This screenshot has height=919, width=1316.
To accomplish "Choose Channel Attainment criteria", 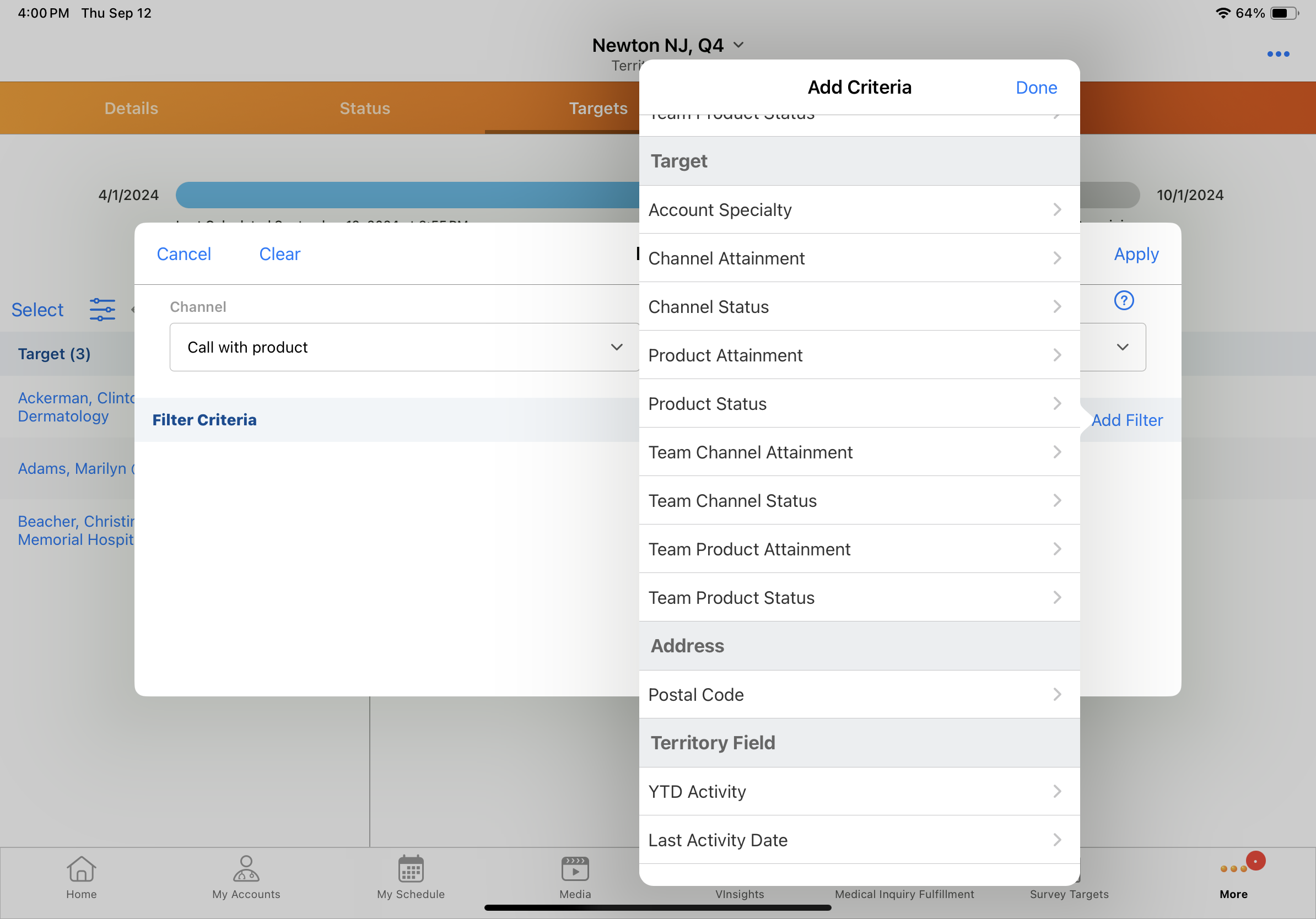I will click(x=859, y=258).
